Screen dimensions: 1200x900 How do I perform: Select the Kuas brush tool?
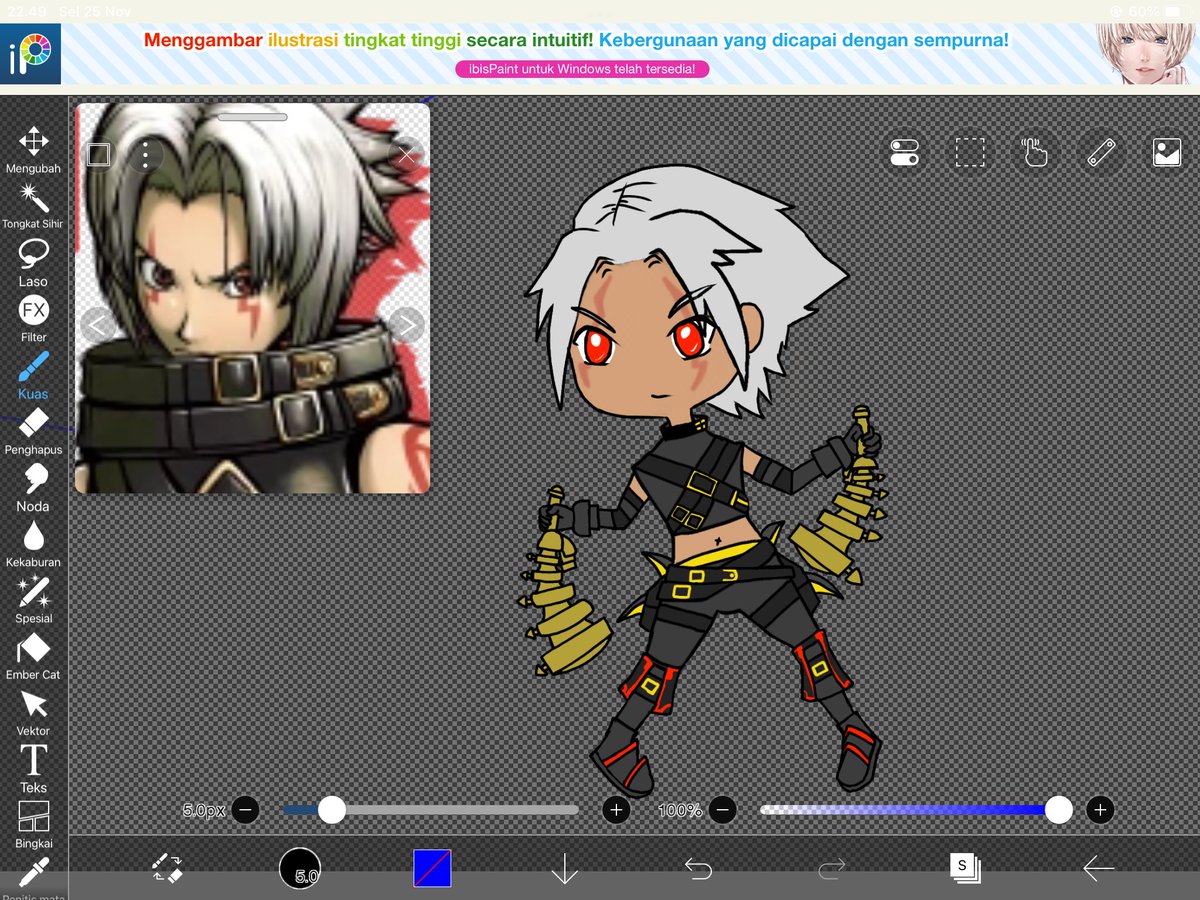point(33,375)
